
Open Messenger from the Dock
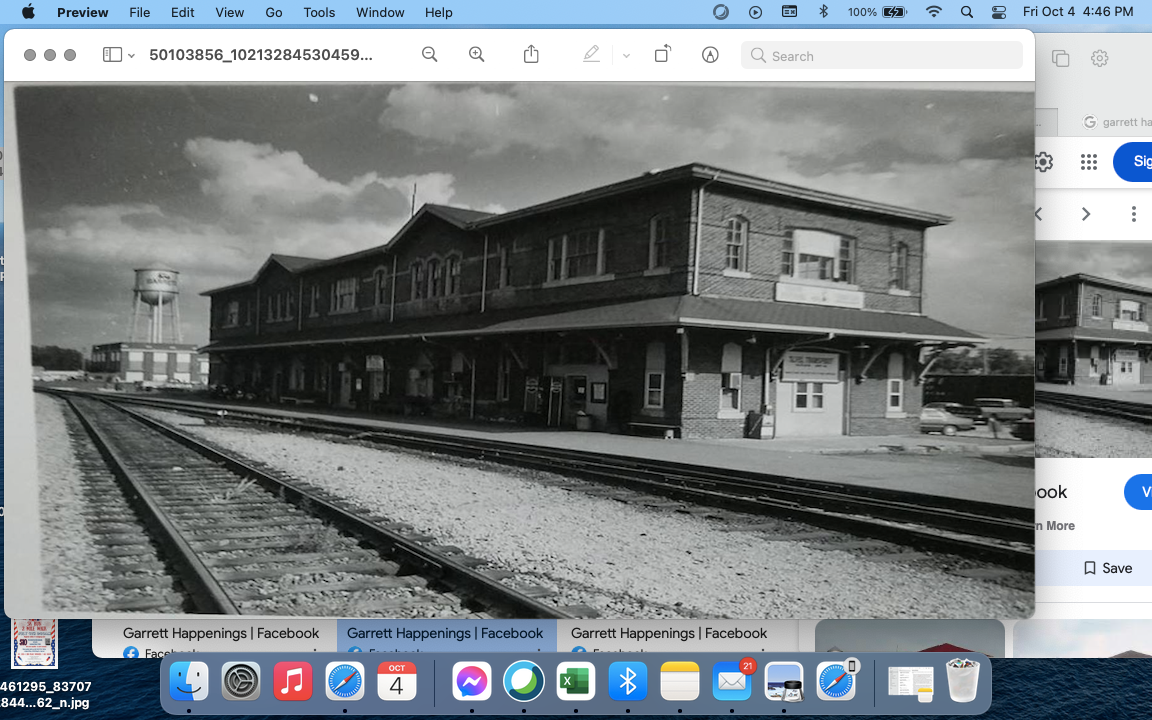click(472, 682)
